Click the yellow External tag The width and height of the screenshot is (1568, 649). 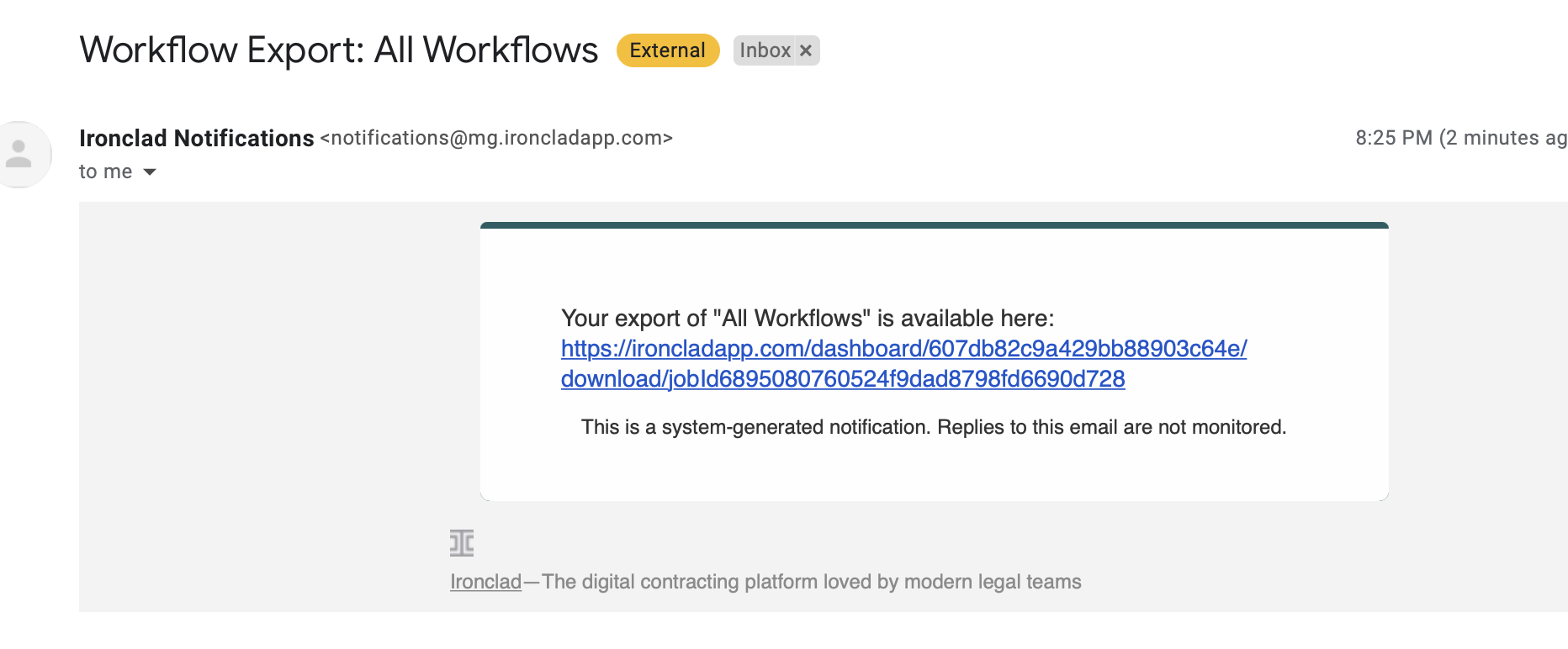(668, 50)
